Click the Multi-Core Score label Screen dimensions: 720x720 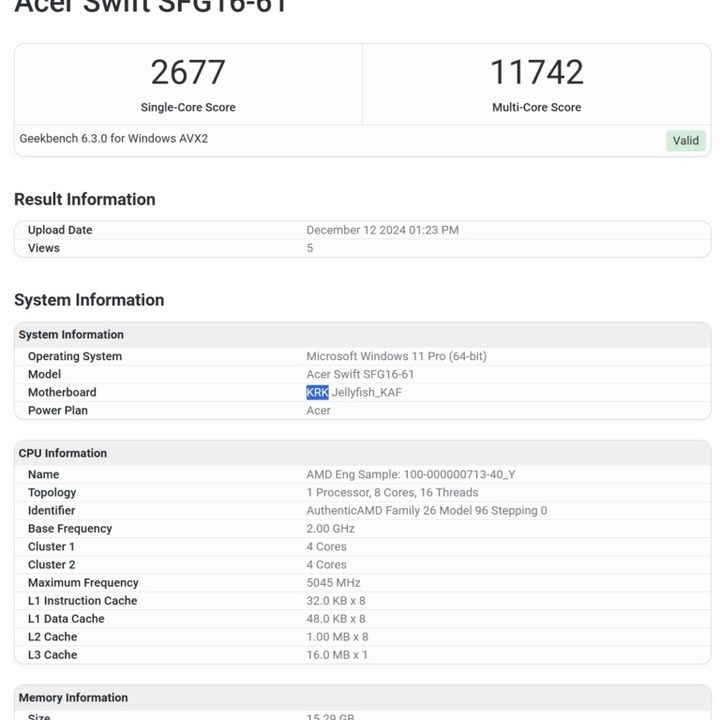536,107
